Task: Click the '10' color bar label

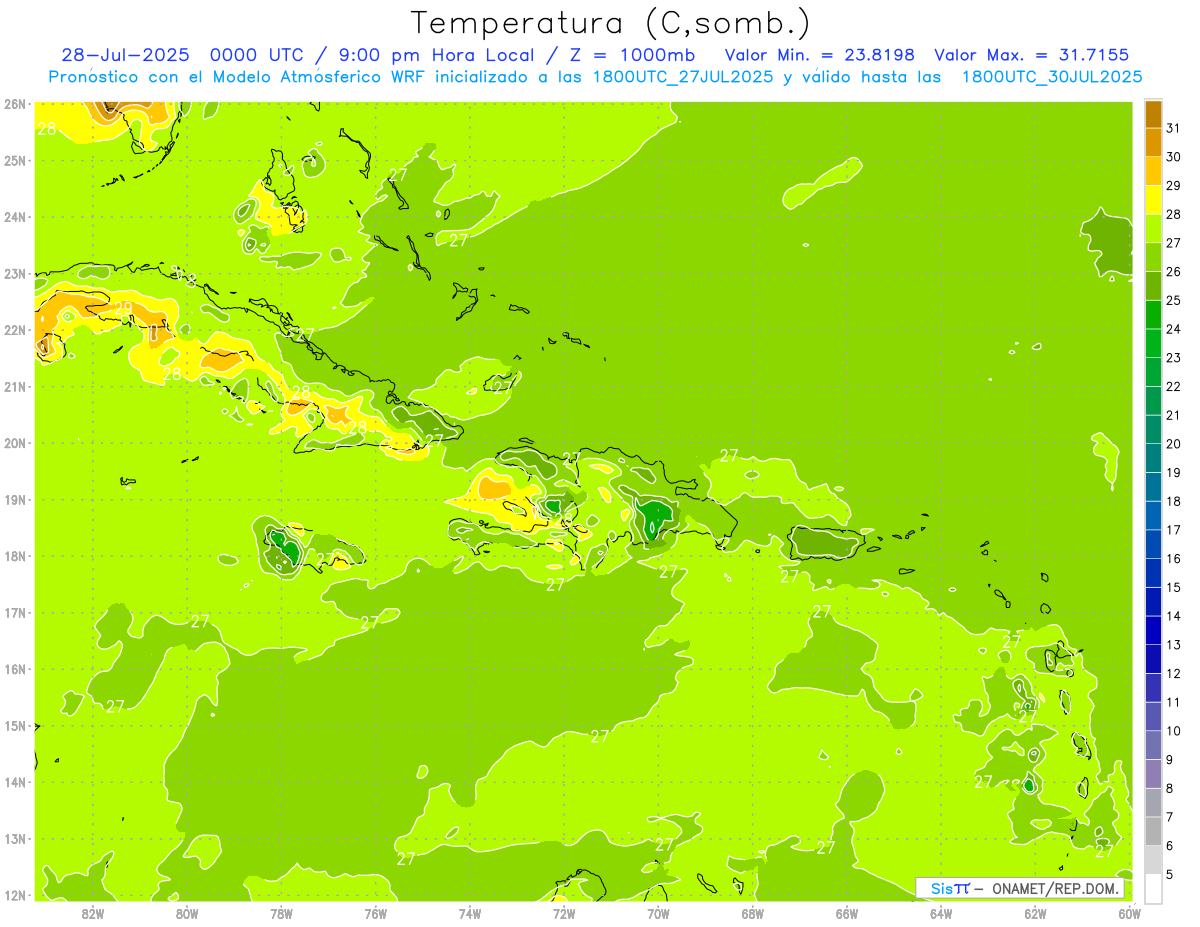Action: [x=1174, y=731]
